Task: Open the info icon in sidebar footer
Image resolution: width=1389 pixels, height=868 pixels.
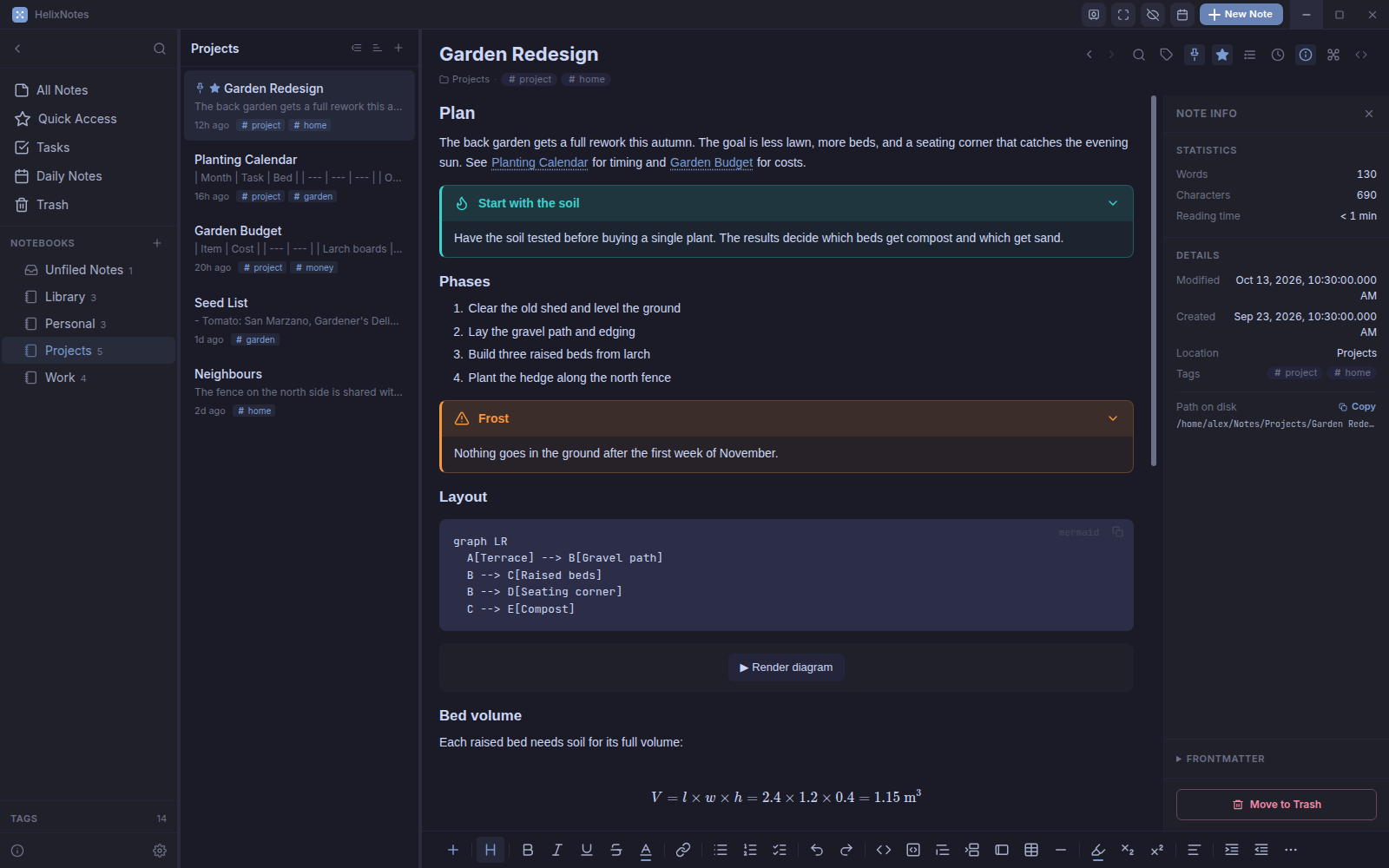Action: point(17,851)
